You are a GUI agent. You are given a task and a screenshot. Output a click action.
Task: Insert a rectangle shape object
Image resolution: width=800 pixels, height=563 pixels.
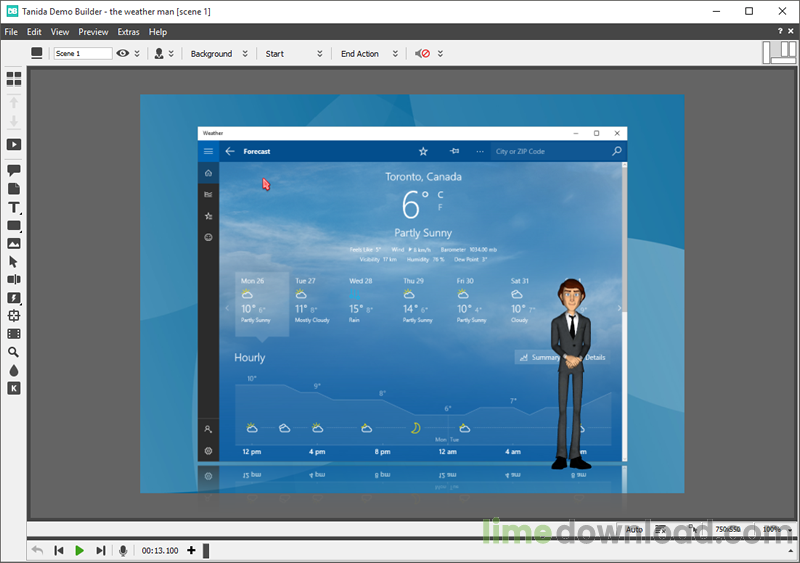click(14, 226)
